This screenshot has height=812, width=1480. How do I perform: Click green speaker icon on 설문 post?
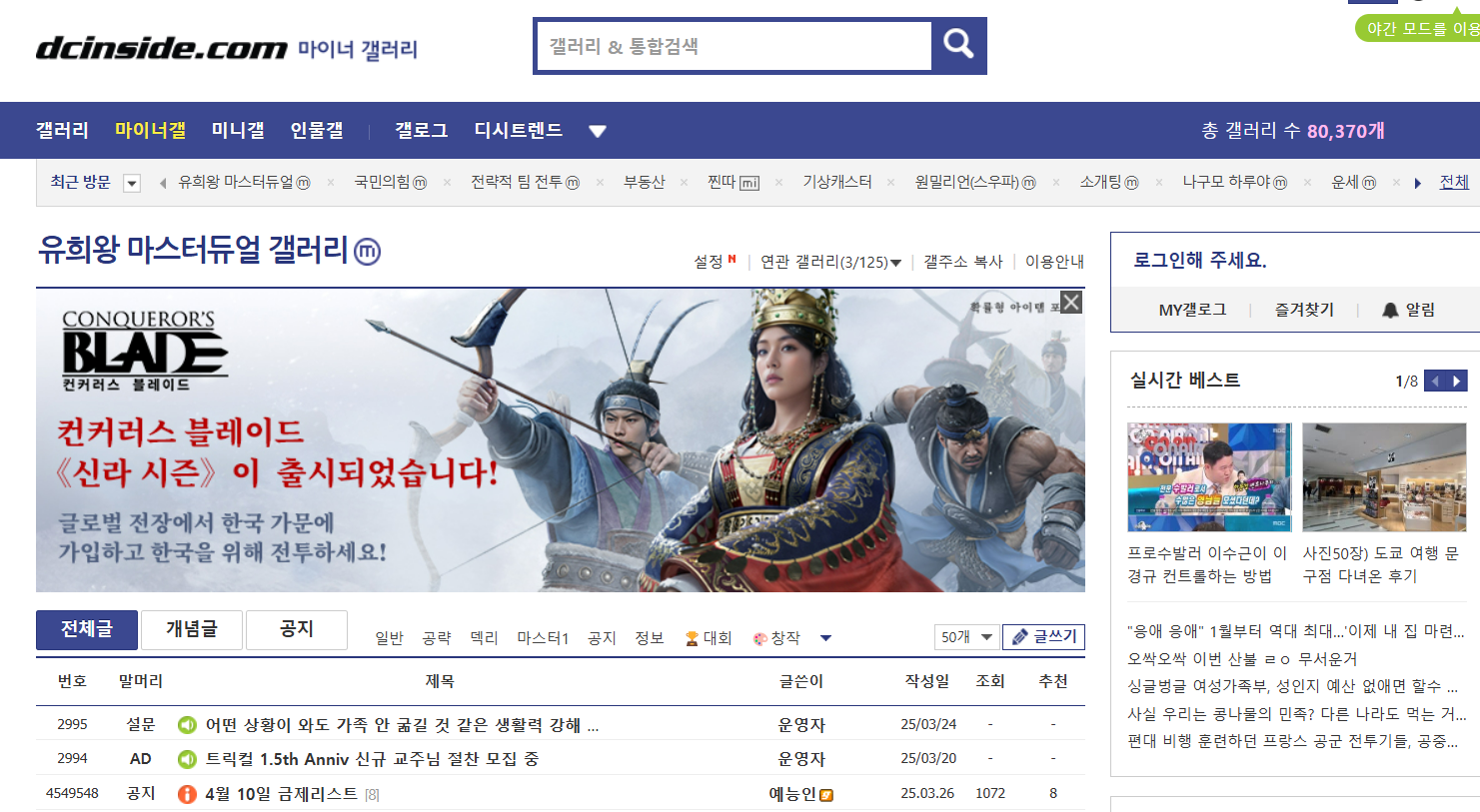point(187,725)
